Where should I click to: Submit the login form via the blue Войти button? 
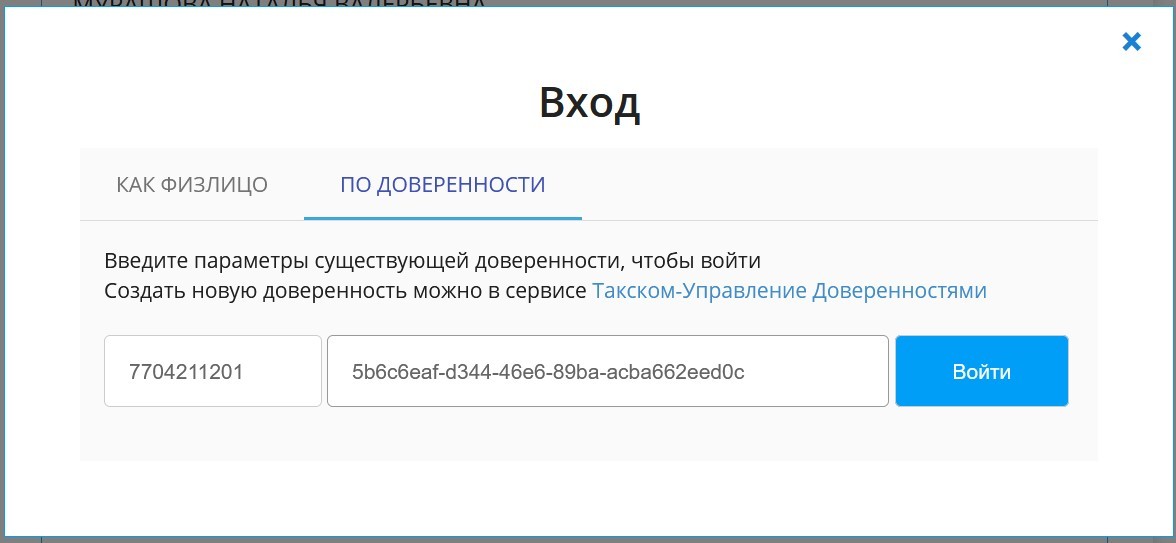coord(981,372)
